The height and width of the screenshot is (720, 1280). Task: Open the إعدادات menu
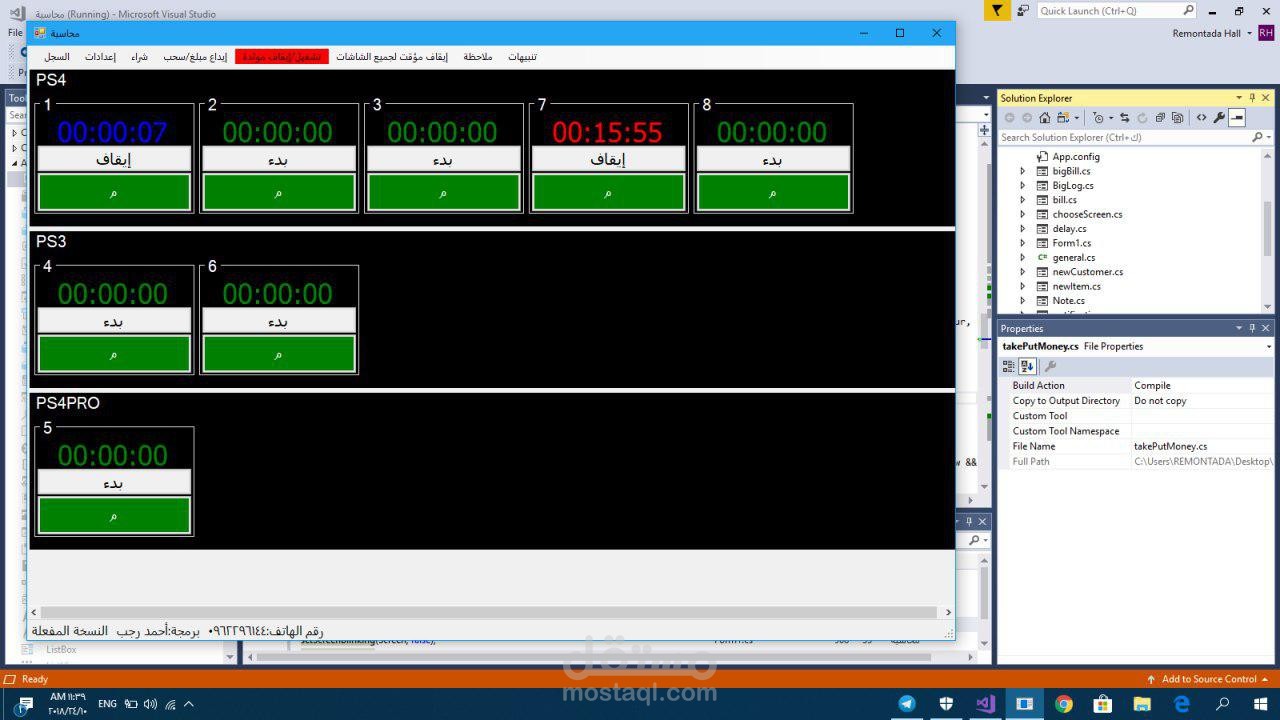[x=100, y=57]
